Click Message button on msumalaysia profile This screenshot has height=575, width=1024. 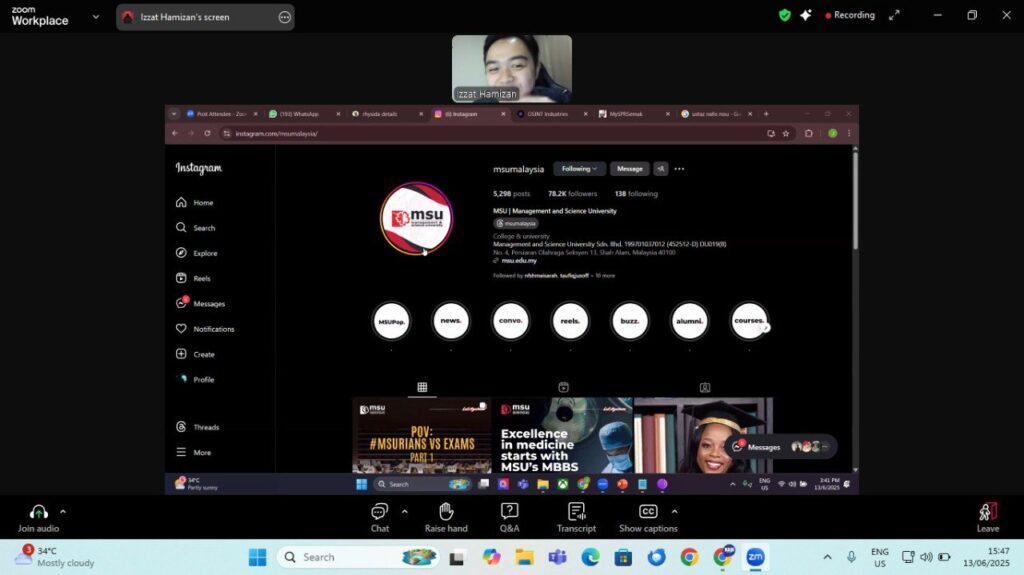(630, 169)
